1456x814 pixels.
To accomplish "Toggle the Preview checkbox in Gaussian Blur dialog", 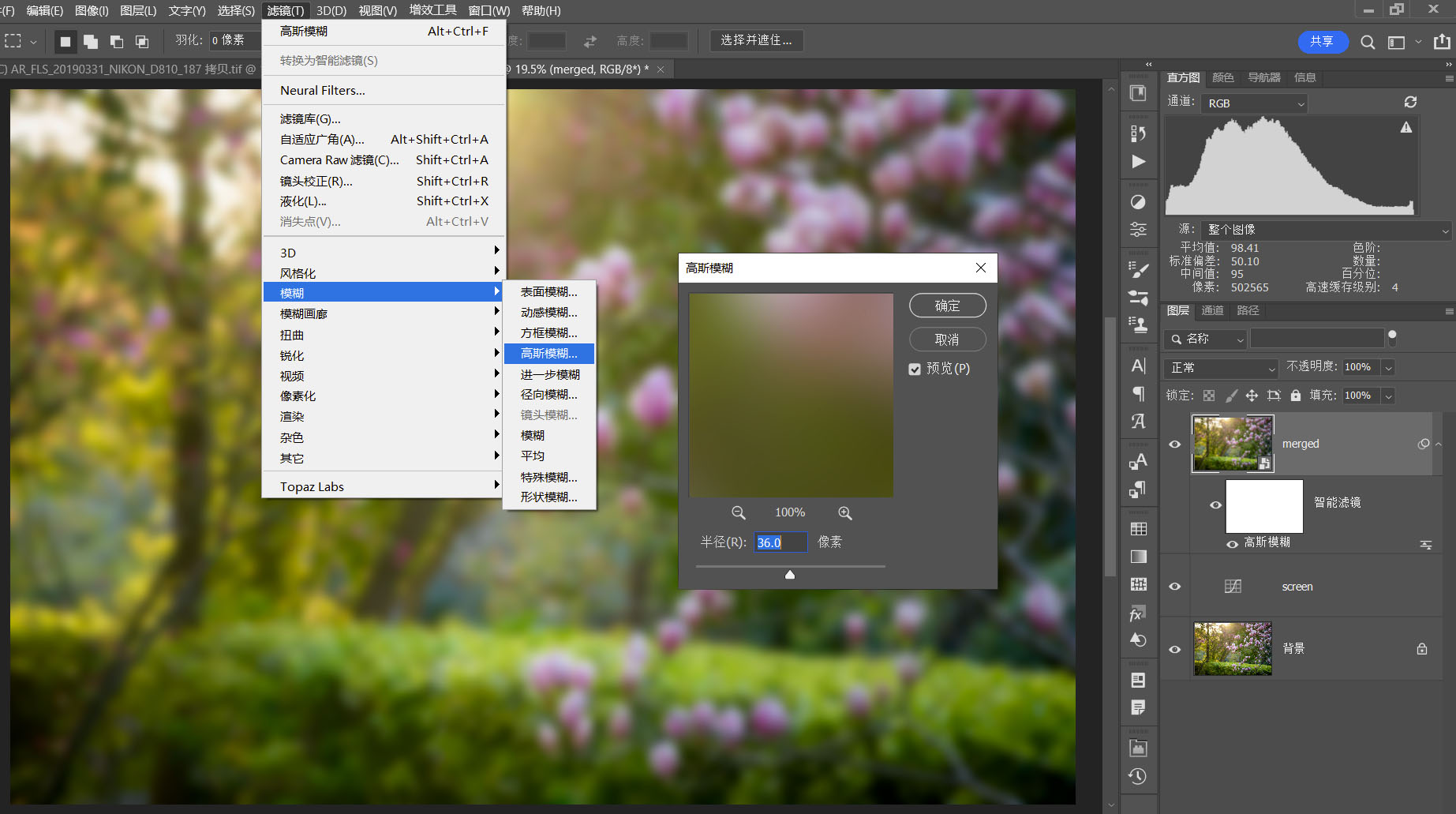I will [x=915, y=369].
